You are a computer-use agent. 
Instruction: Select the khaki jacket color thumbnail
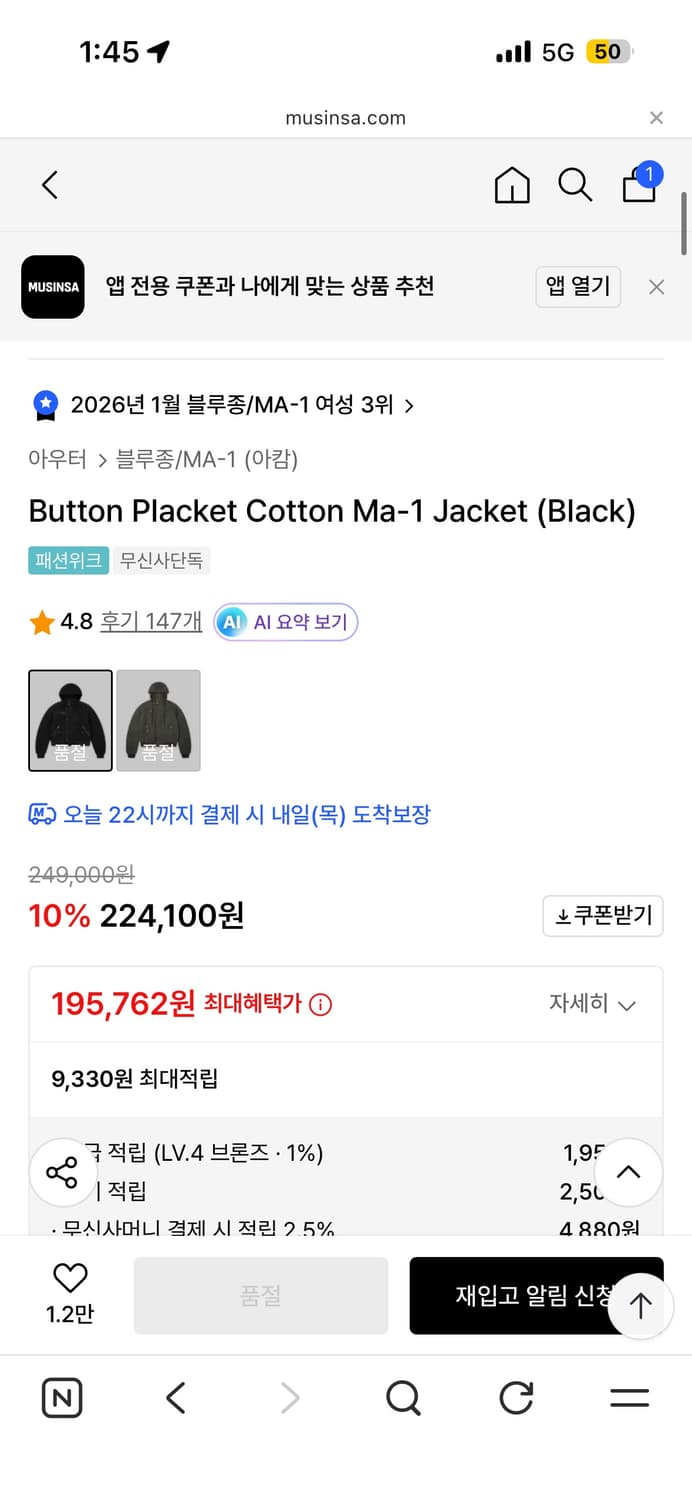pyautogui.click(x=158, y=720)
